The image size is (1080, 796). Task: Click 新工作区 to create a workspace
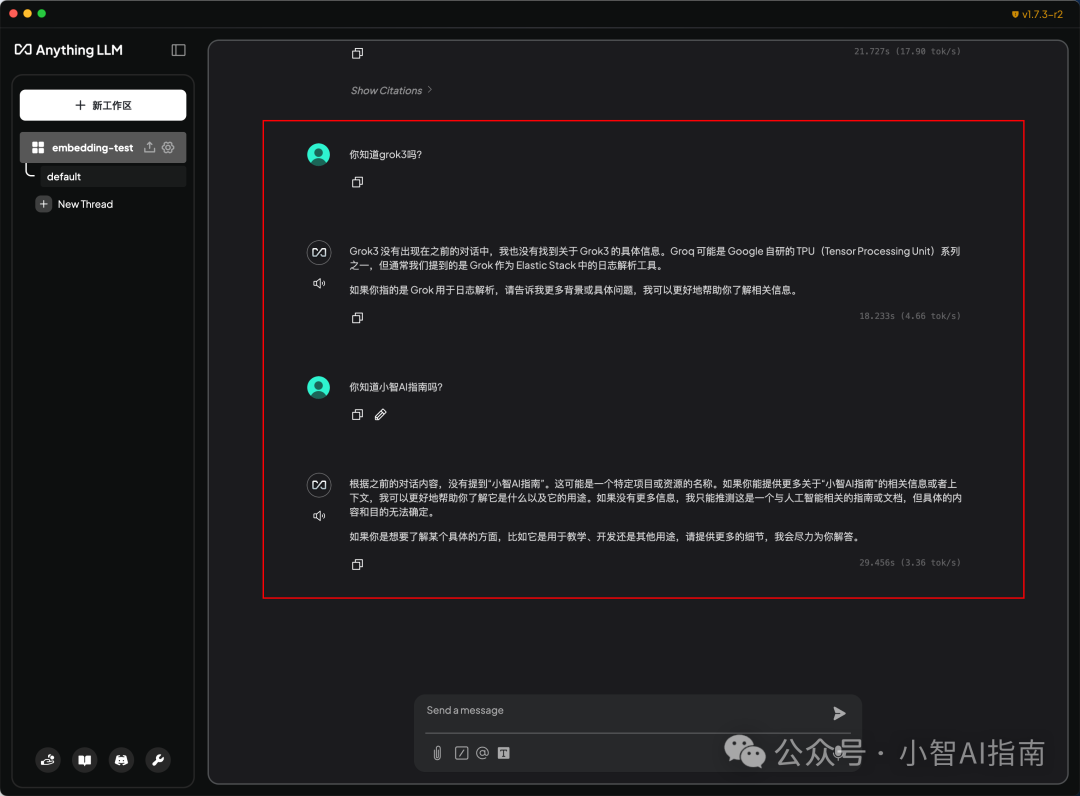[x=103, y=104]
